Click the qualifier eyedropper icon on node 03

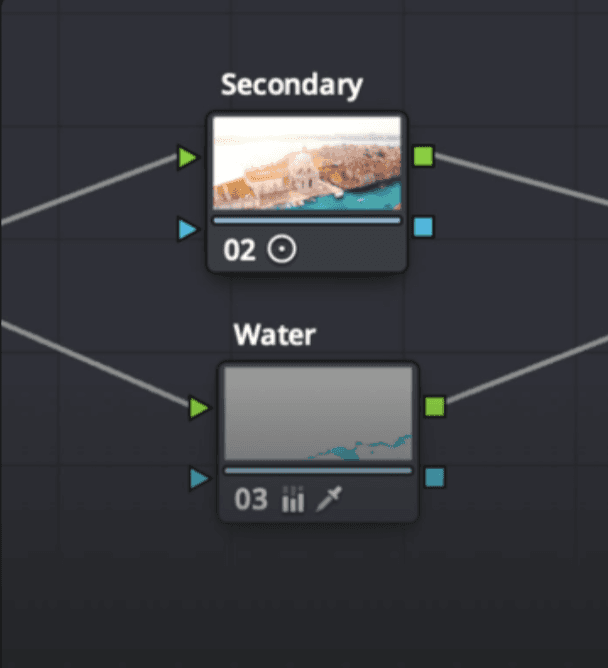click(329, 498)
